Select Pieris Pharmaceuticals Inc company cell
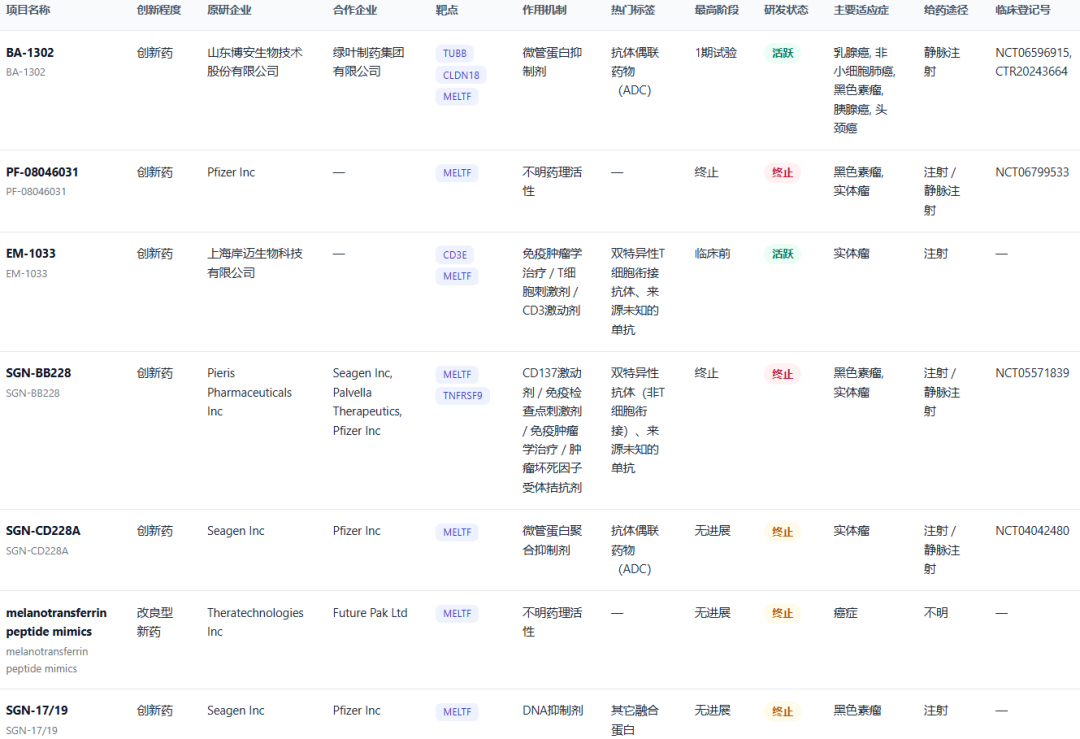The width and height of the screenshot is (1080, 739). pos(249,392)
